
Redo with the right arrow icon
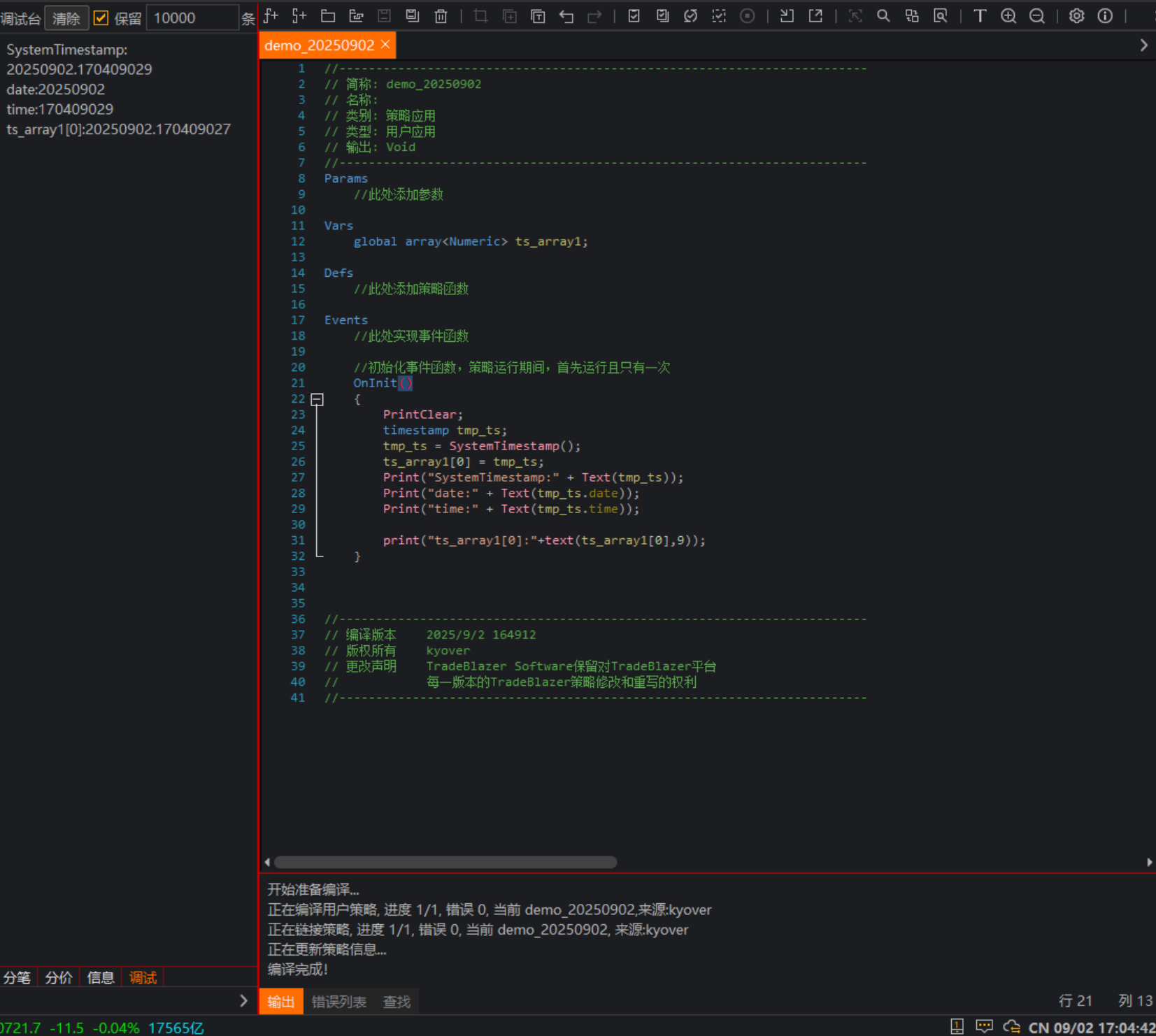[594, 16]
